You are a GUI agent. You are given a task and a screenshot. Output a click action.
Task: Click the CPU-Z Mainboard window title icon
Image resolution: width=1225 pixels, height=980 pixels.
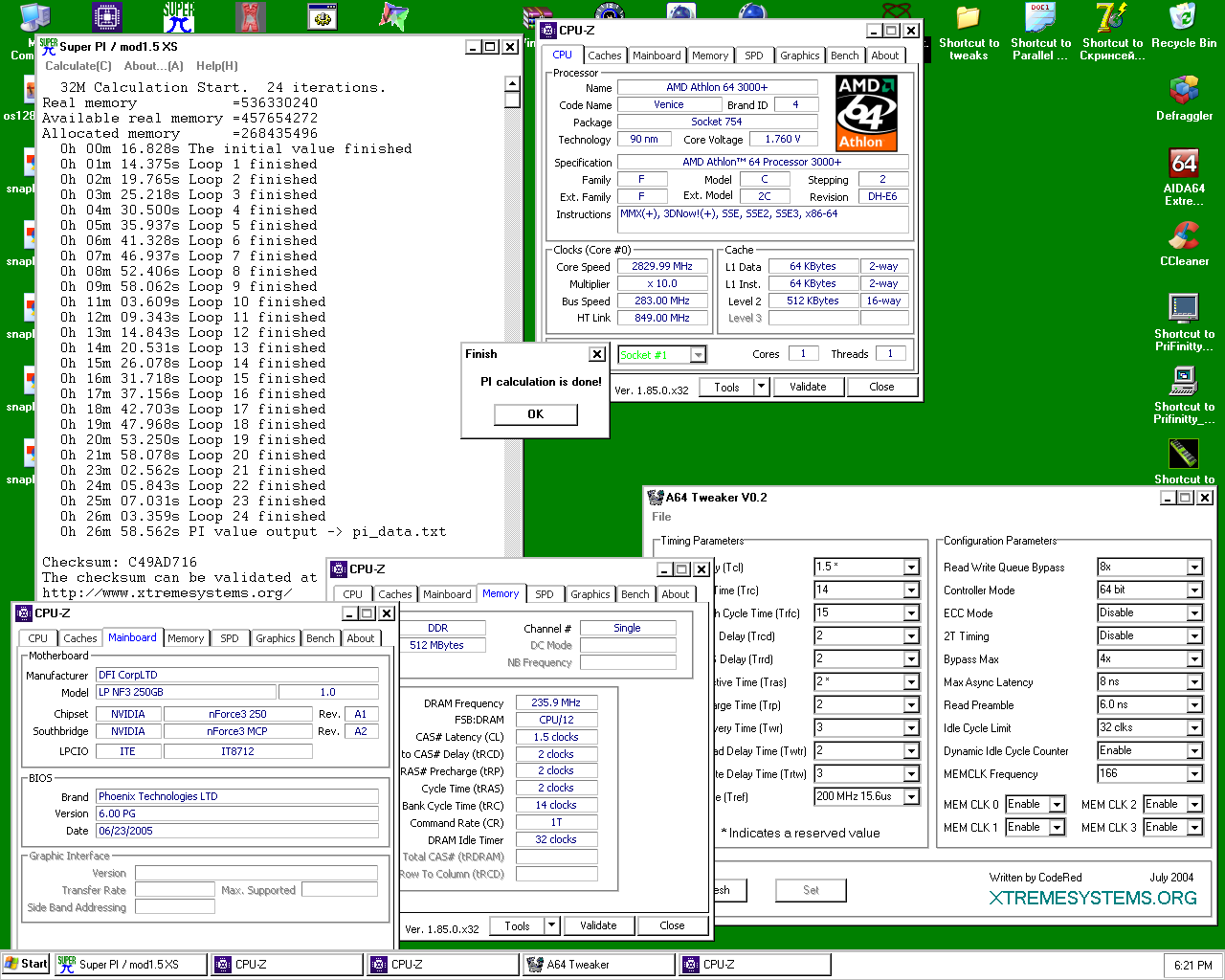point(26,612)
